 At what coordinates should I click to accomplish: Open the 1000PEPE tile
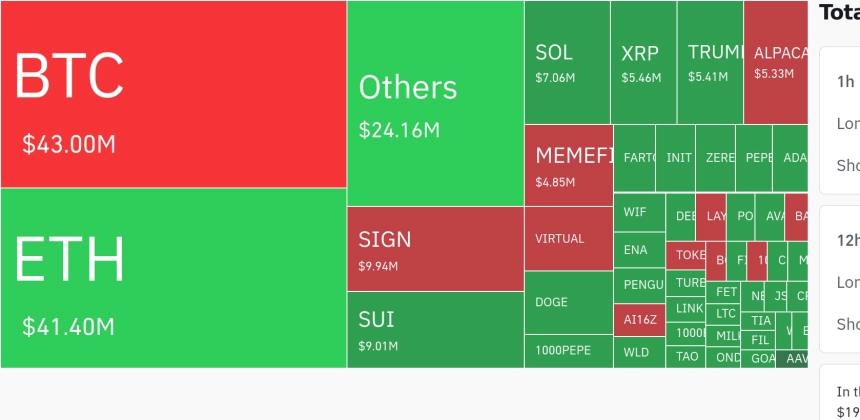(569, 351)
